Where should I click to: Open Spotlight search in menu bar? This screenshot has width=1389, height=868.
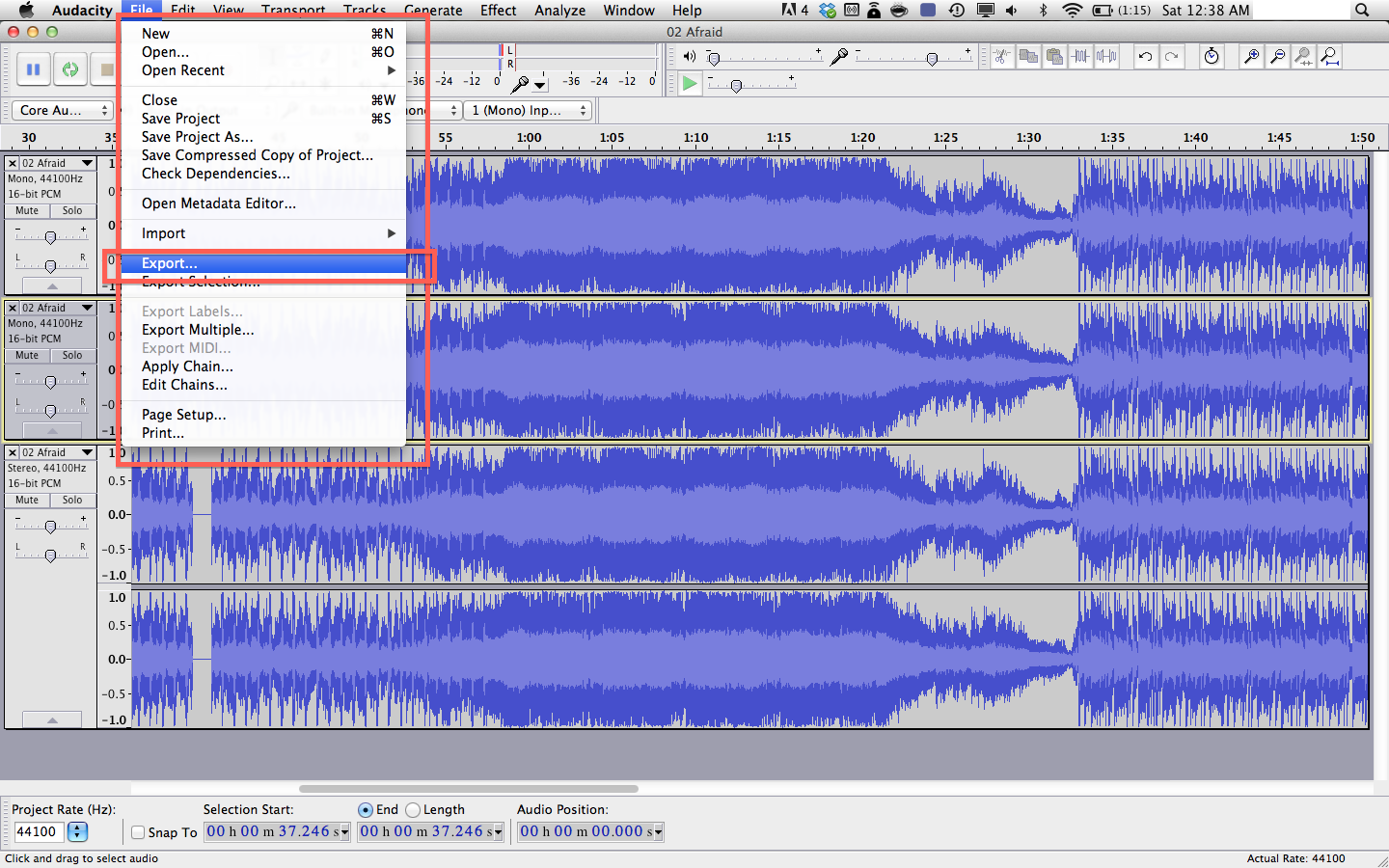pyautogui.click(x=1362, y=10)
